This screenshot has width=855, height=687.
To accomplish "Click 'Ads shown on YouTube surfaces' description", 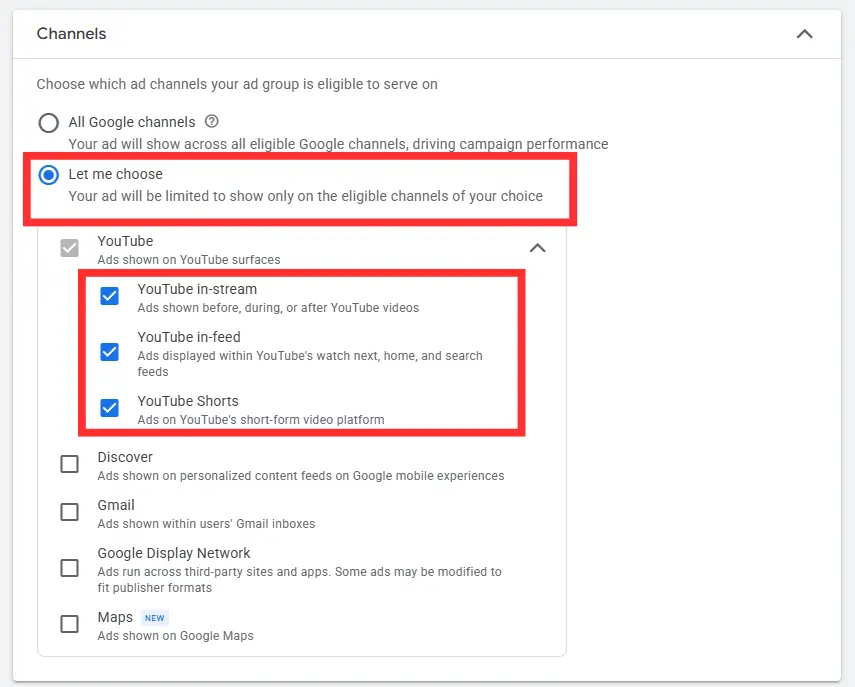I will pyautogui.click(x=189, y=260).
